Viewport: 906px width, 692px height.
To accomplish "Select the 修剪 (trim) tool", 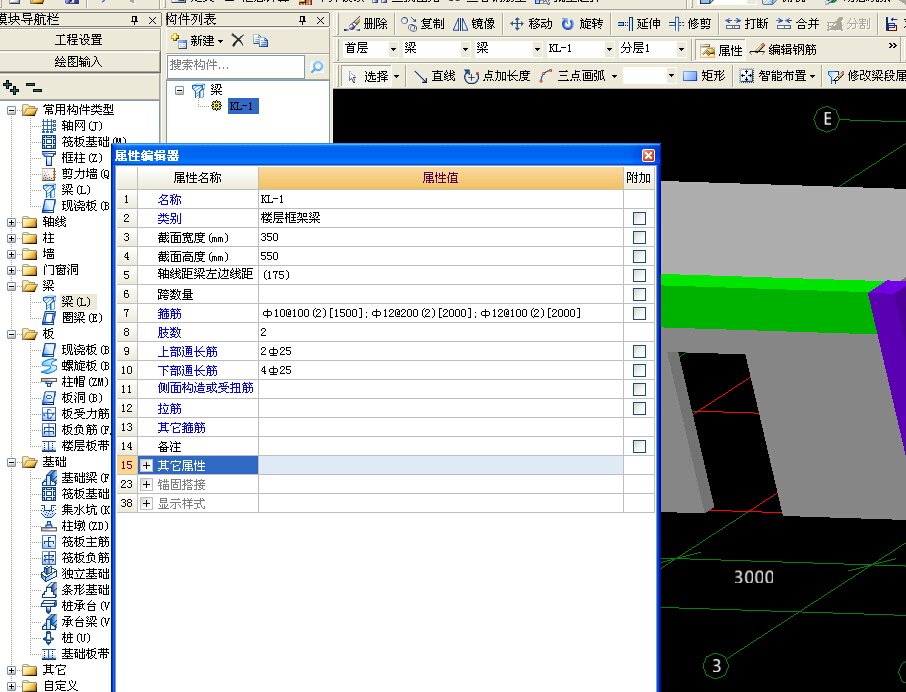I will (x=690, y=24).
